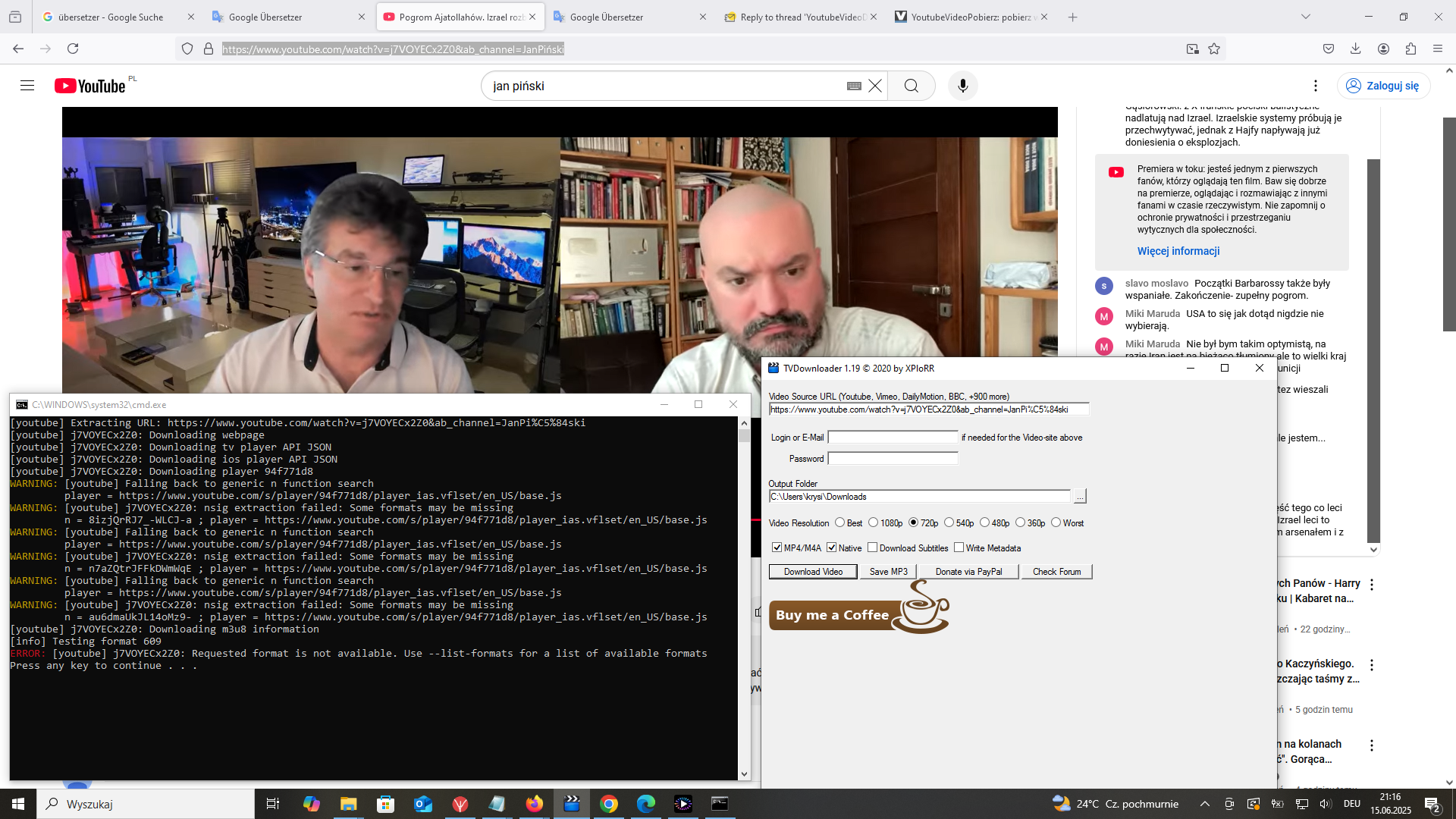Select the 1080p video resolution option
This screenshot has height=819, width=1456.
tap(874, 522)
